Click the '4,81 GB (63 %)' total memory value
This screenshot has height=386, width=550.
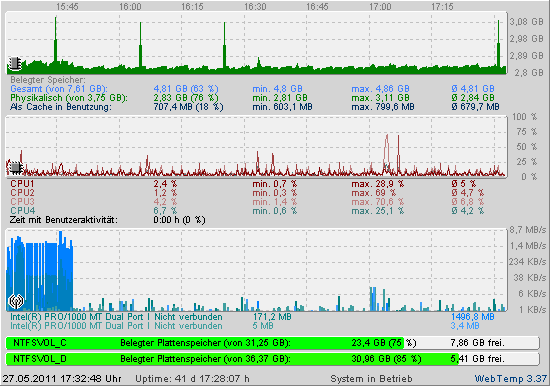click(x=186, y=89)
